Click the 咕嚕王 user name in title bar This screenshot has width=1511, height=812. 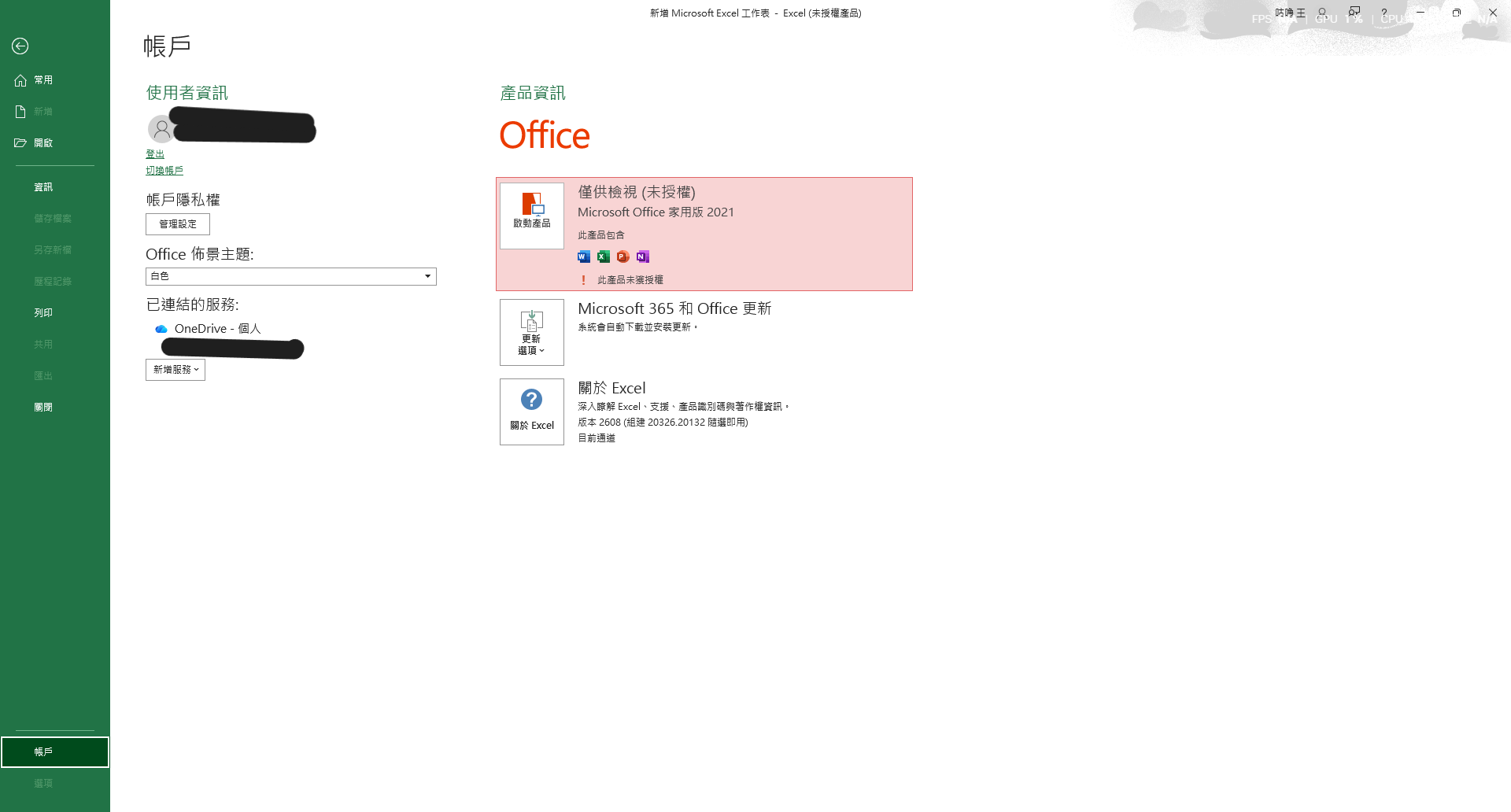(x=1291, y=13)
